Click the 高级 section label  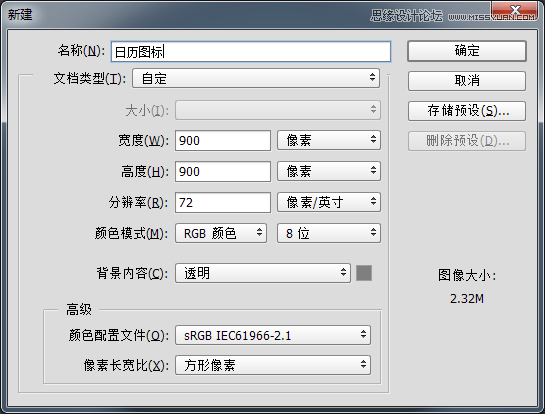(x=79, y=309)
